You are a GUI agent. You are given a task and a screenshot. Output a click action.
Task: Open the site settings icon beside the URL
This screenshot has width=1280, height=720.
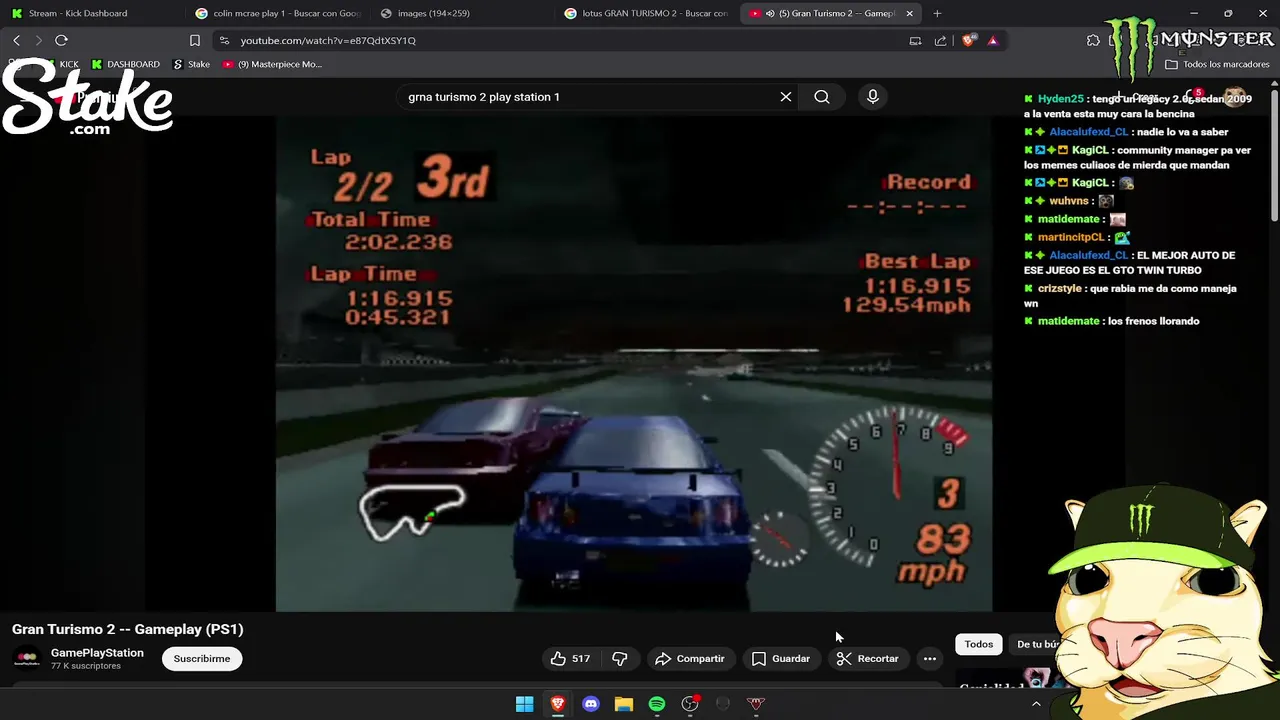point(224,41)
